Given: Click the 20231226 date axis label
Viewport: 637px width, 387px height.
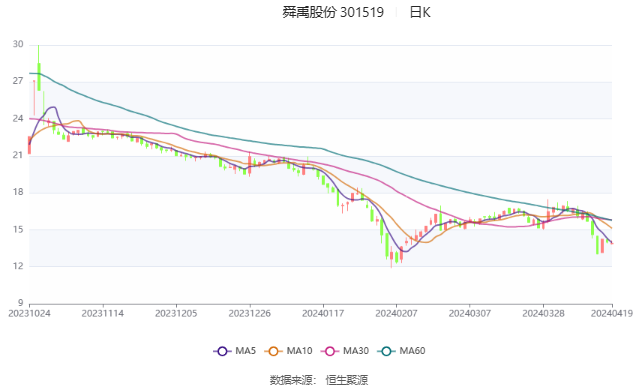Looking at the screenshot, I should [x=250, y=313].
